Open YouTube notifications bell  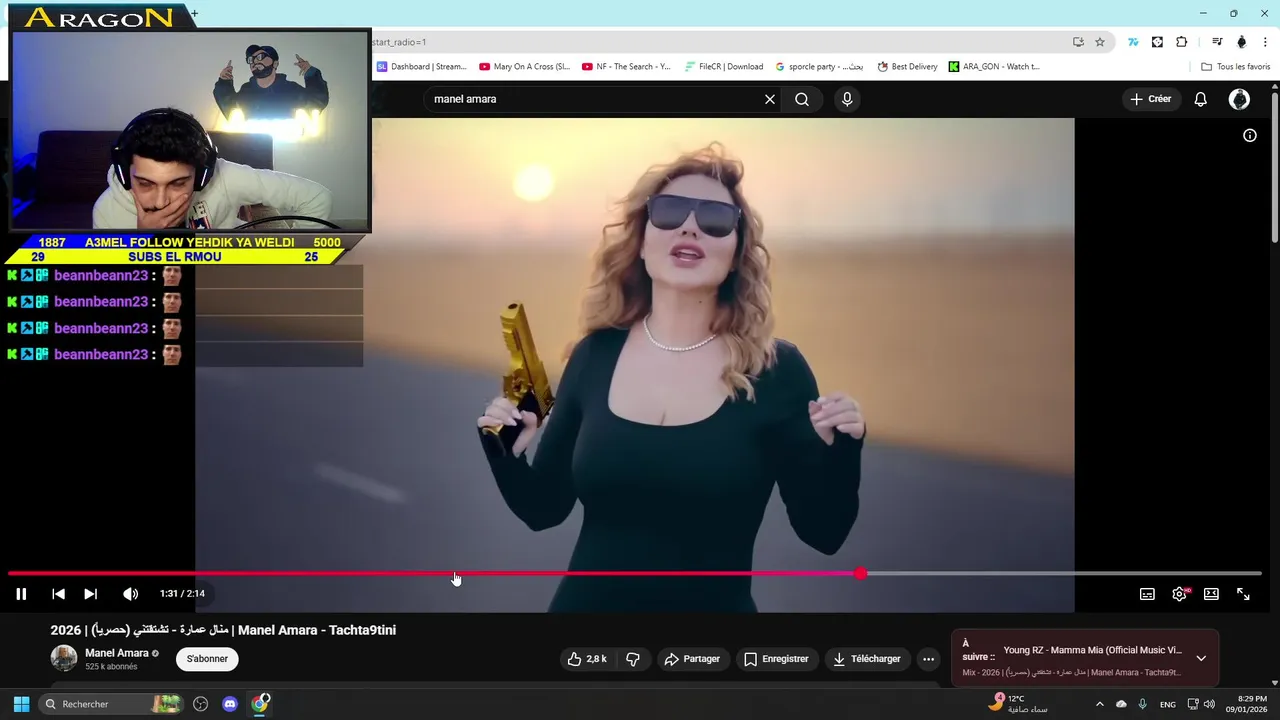(x=1201, y=99)
